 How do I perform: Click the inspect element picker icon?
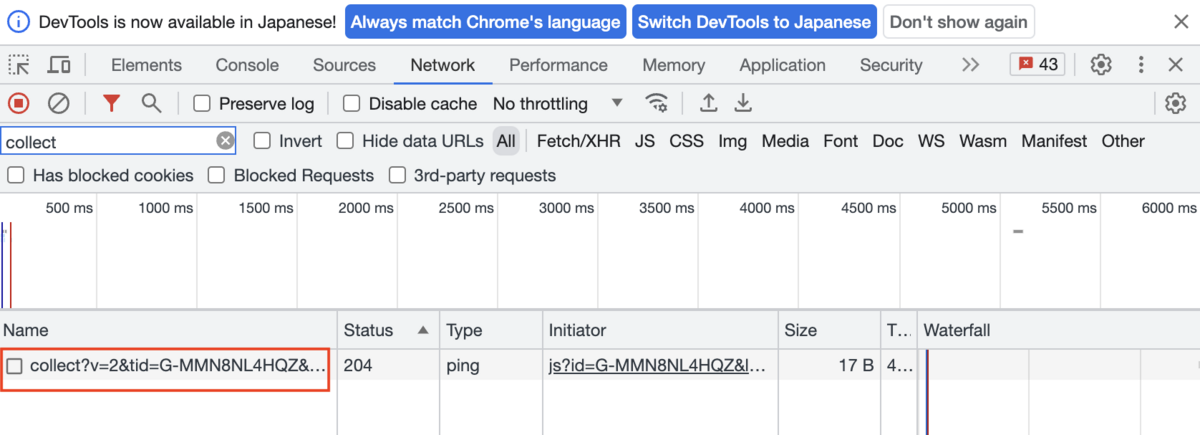(x=19, y=65)
